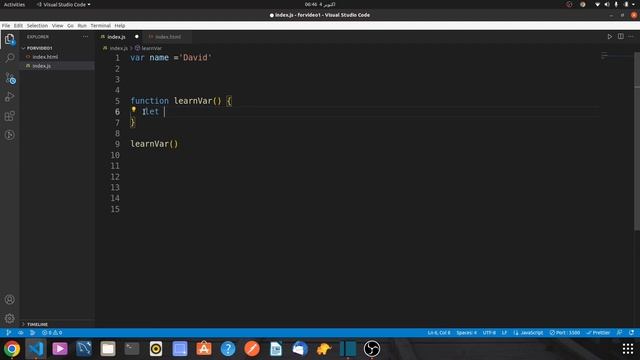The width and height of the screenshot is (640, 360).
Task: Switch to the index.html editor tab
Action: [168, 37]
